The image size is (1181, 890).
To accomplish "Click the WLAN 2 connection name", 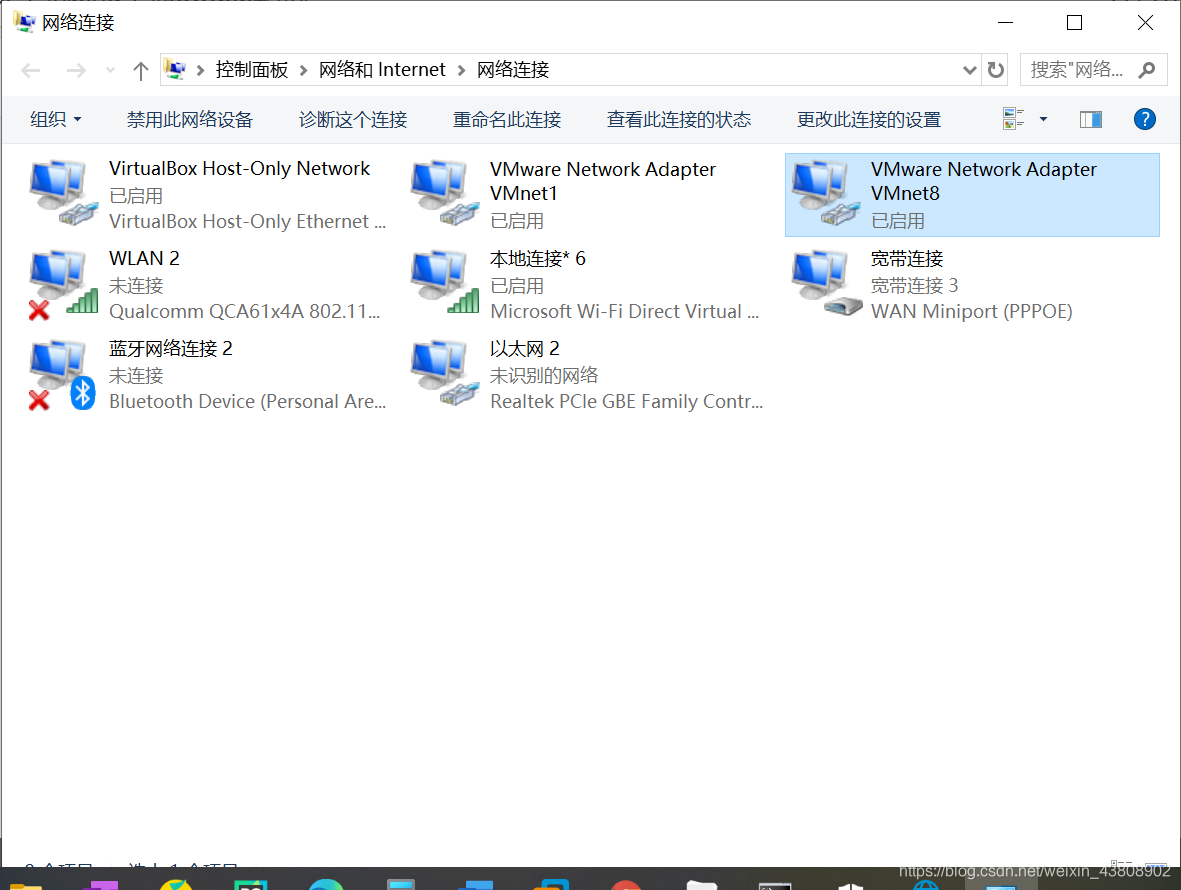I will (144, 258).
